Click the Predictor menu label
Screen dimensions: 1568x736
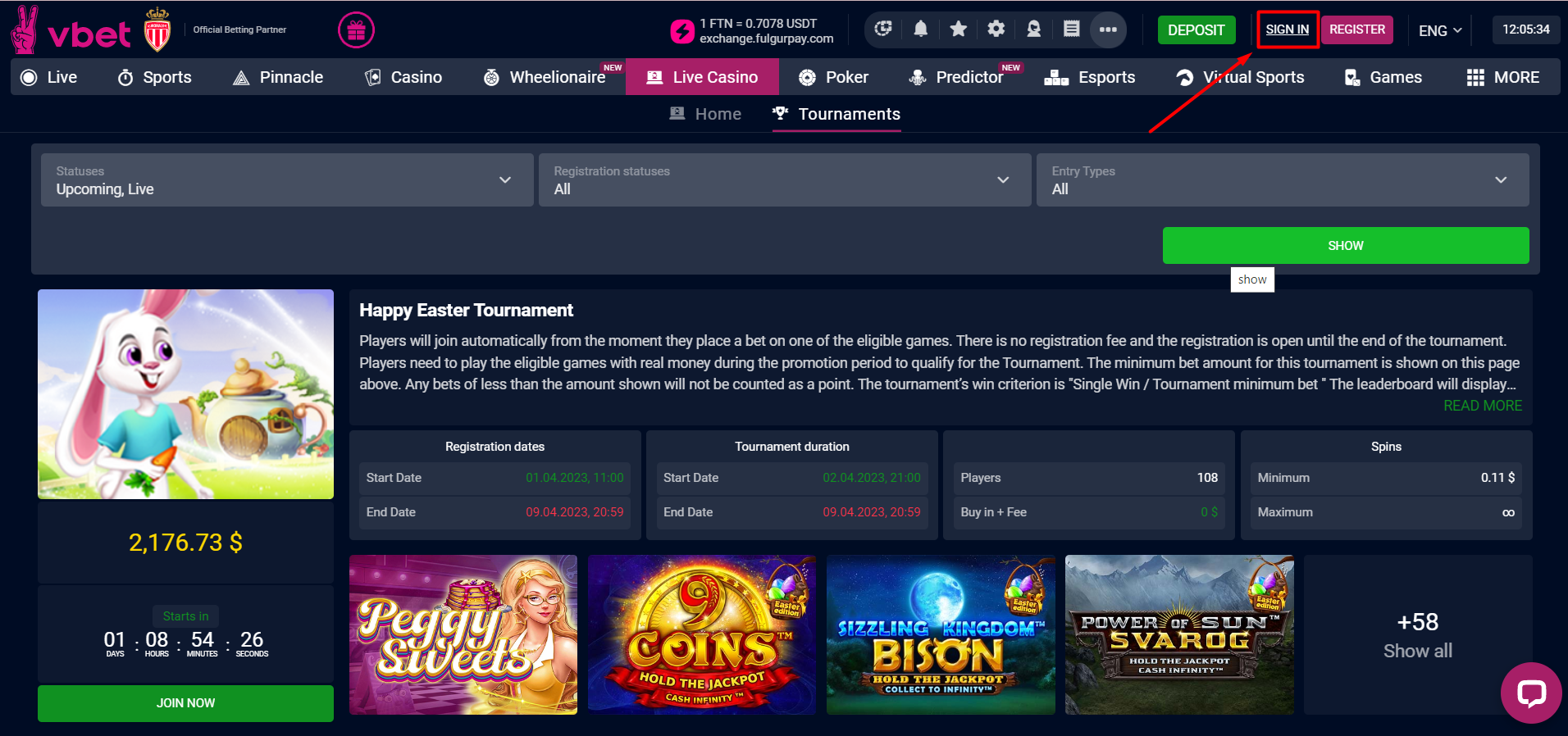[969, 77]
